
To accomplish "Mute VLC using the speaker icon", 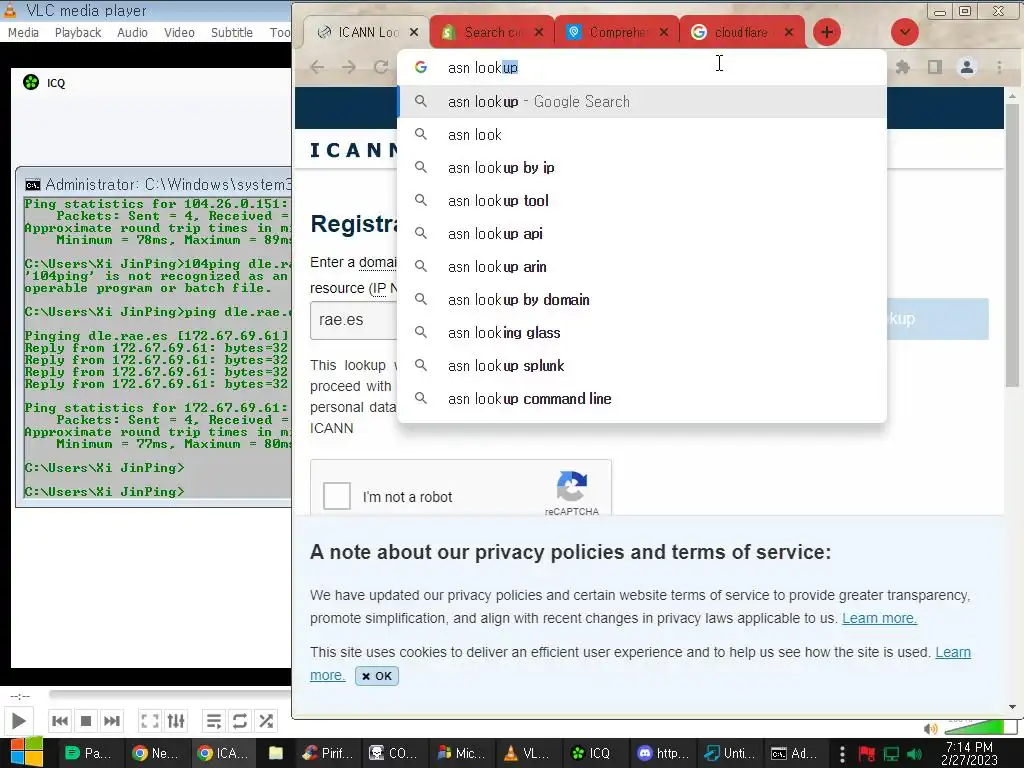I will pos(931,728).
